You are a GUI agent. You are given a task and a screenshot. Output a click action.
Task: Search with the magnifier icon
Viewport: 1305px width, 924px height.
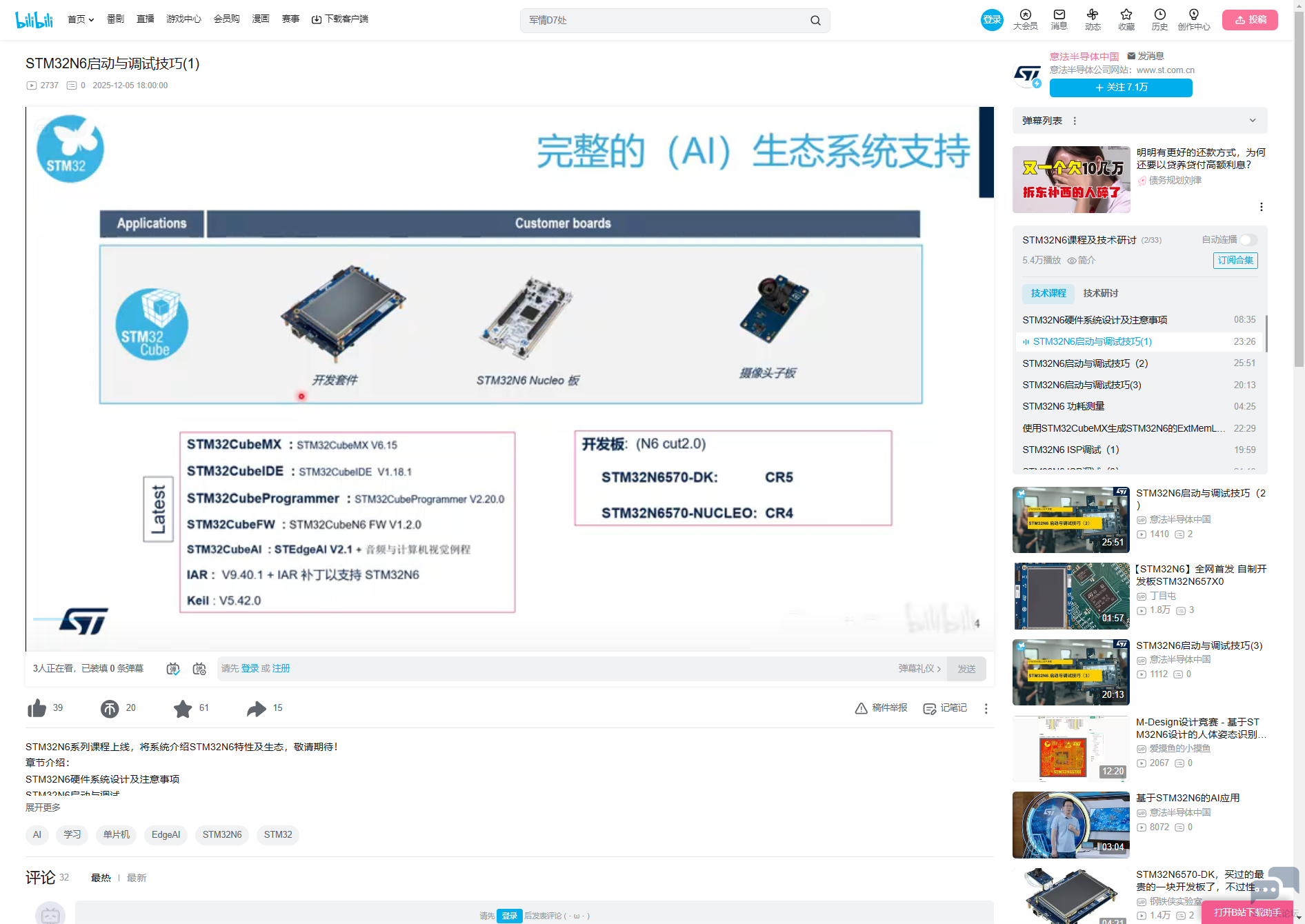point(815,20)
